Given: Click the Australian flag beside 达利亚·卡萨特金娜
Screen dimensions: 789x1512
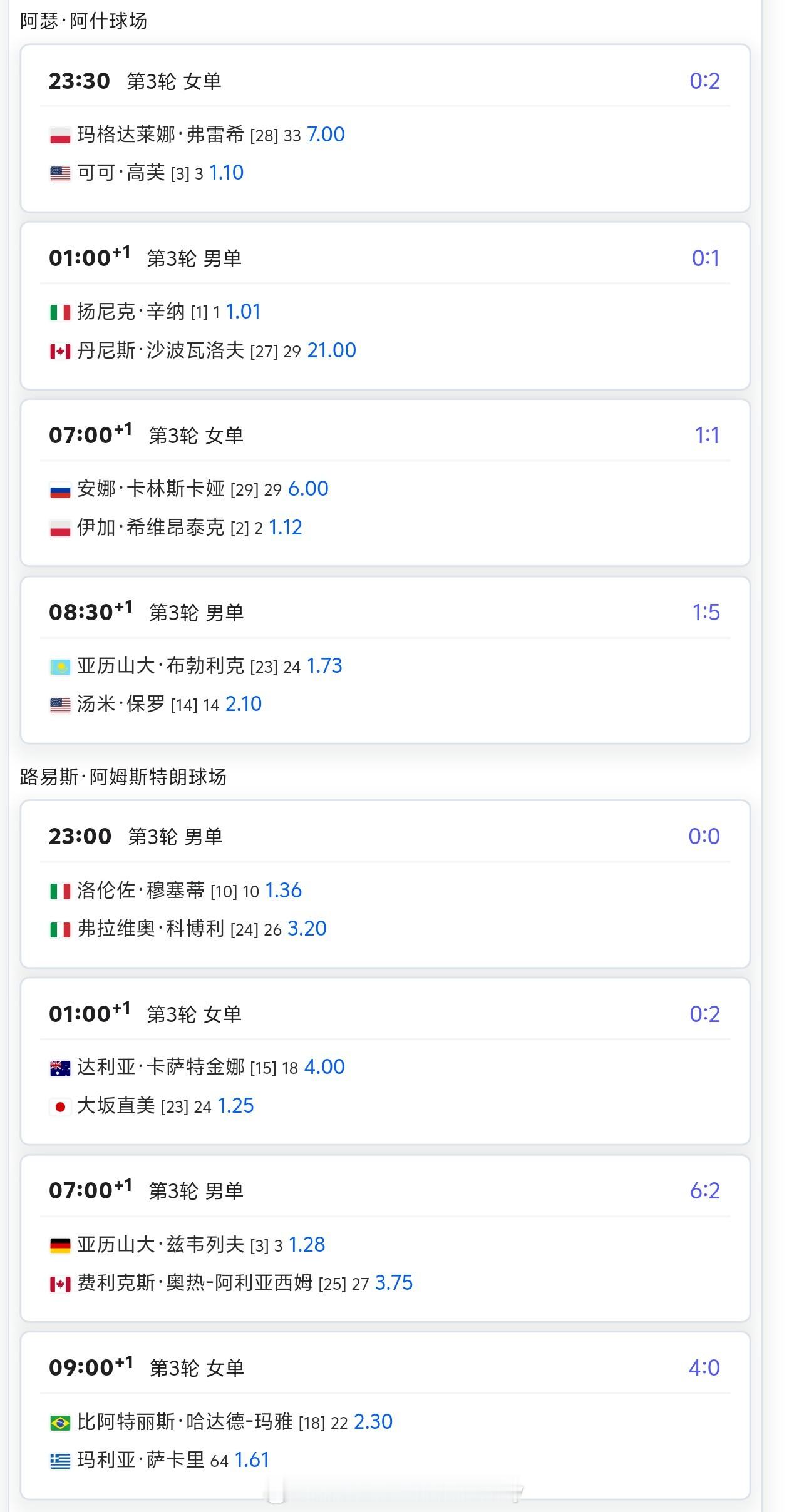Looking at the screenshot, I should pyautogui.click(x=60, y=1068).
